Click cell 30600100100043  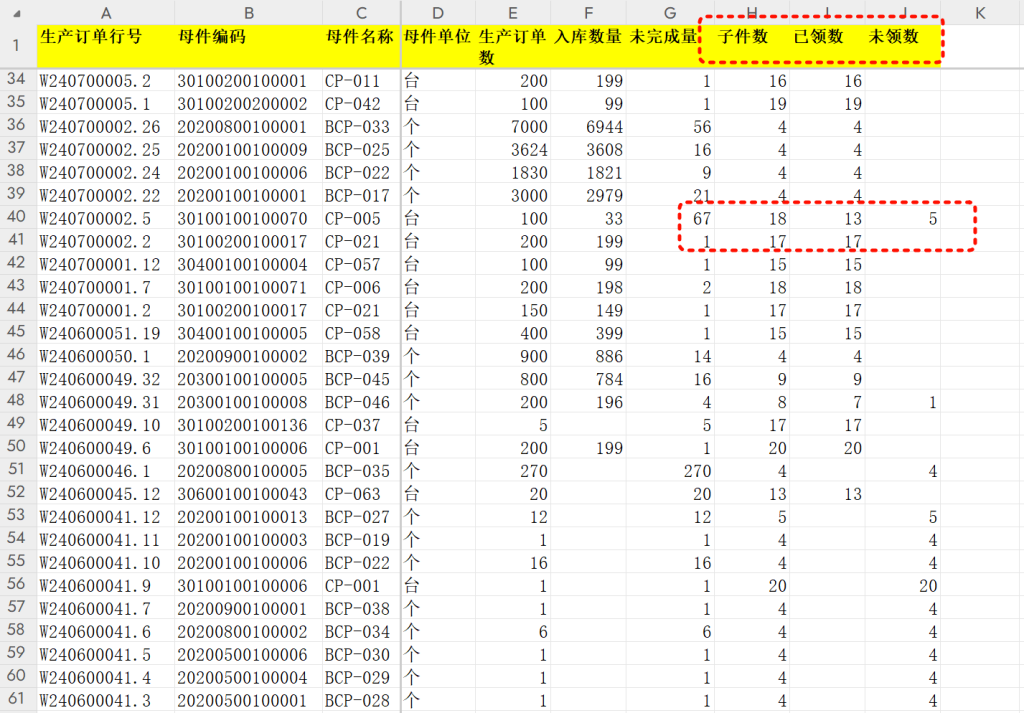coord(249,494)
